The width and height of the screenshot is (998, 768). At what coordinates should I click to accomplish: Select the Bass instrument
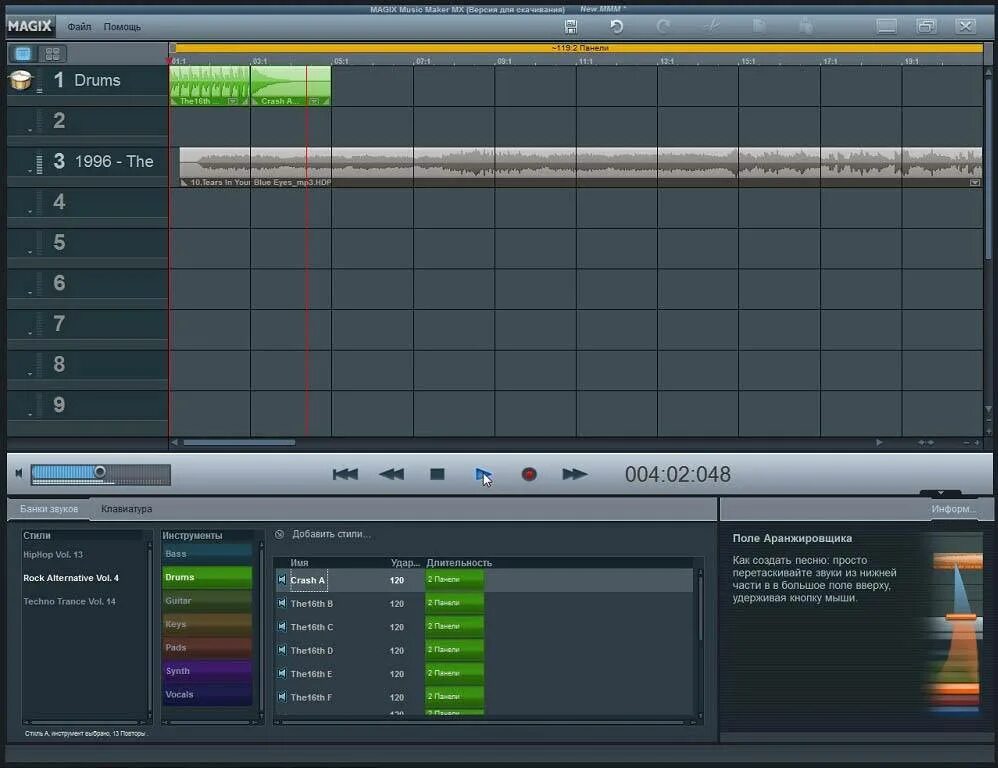207,554
